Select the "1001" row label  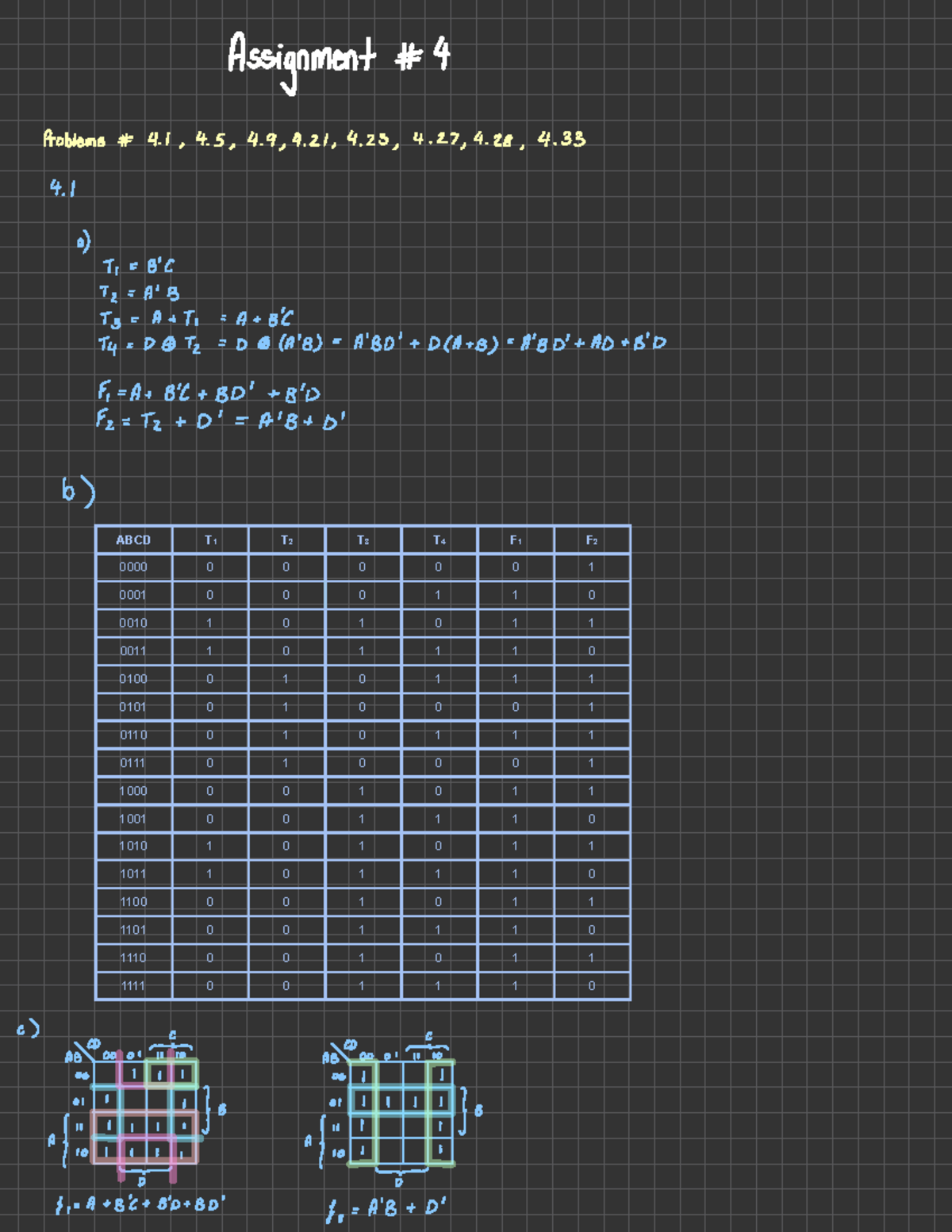133,819
